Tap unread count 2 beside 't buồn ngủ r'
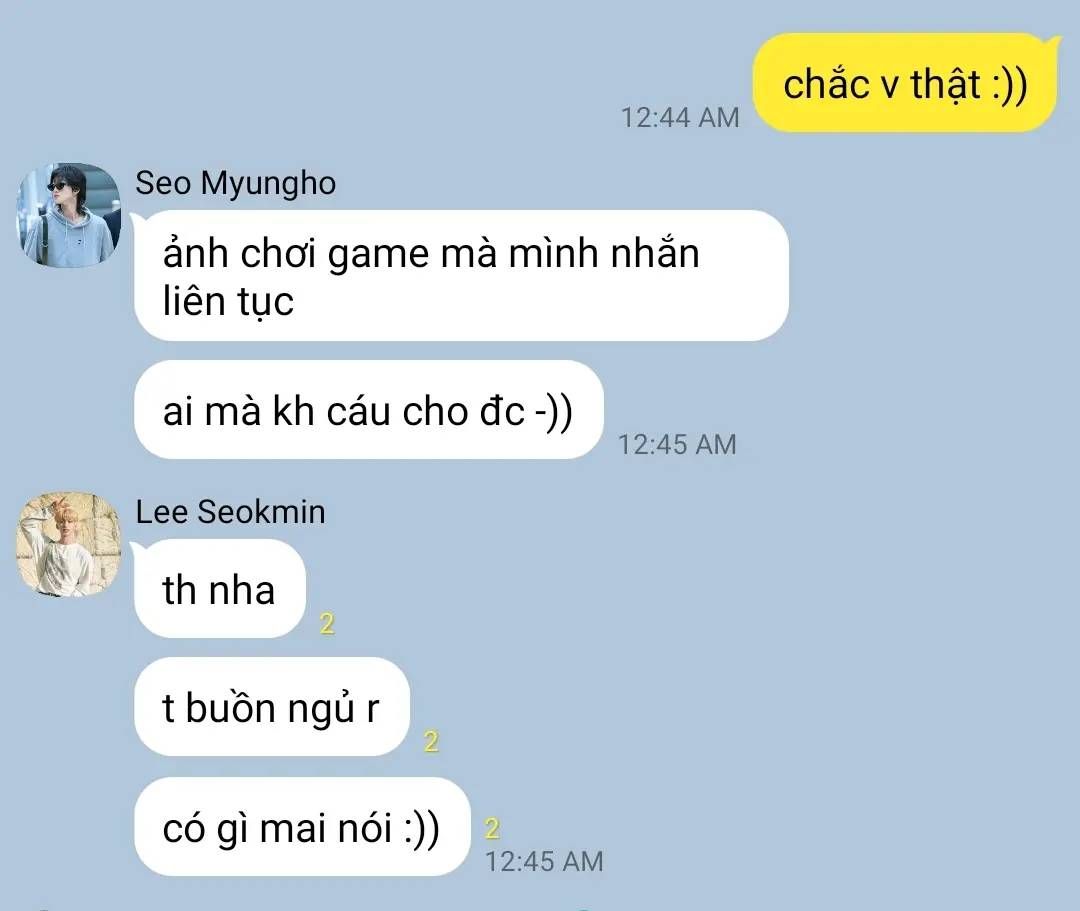 click(431, 742)
